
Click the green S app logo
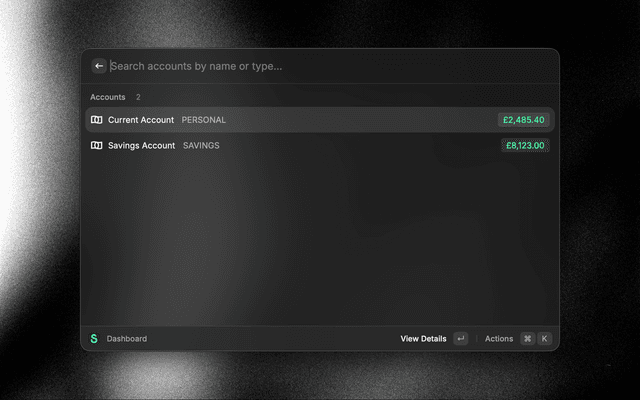coord(94,339)
